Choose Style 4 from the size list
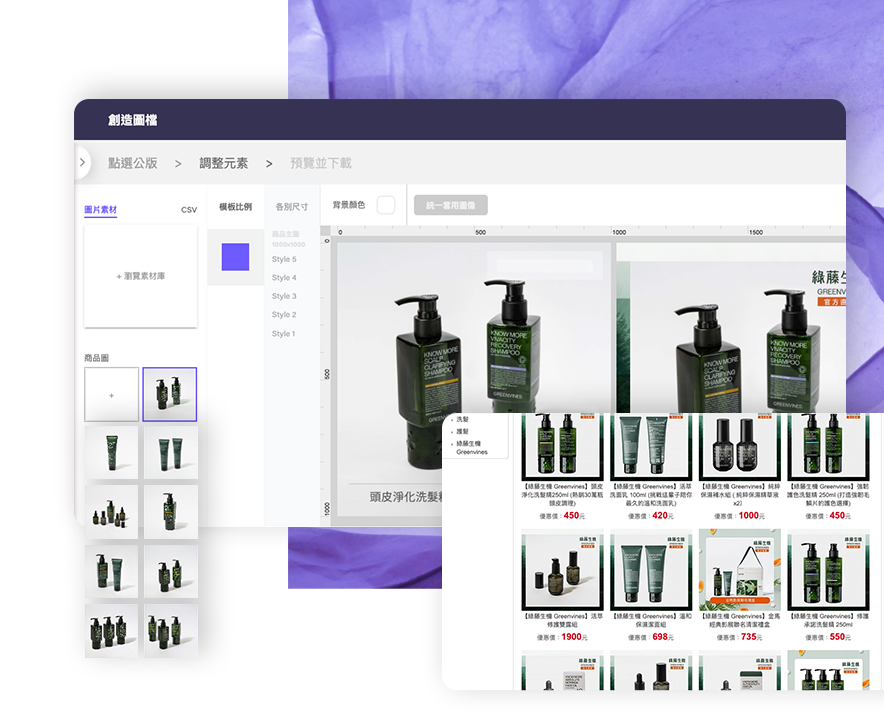The image size is (884, 717). point(284,278)
